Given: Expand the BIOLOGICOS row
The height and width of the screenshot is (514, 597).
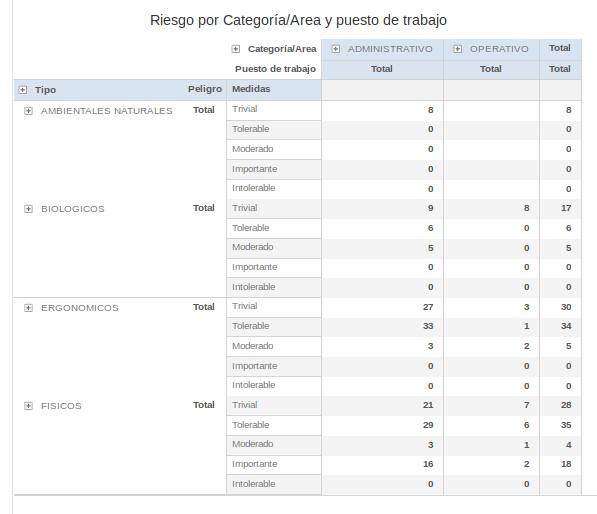Looking at the screenshot, I should (x=29, y=209).
